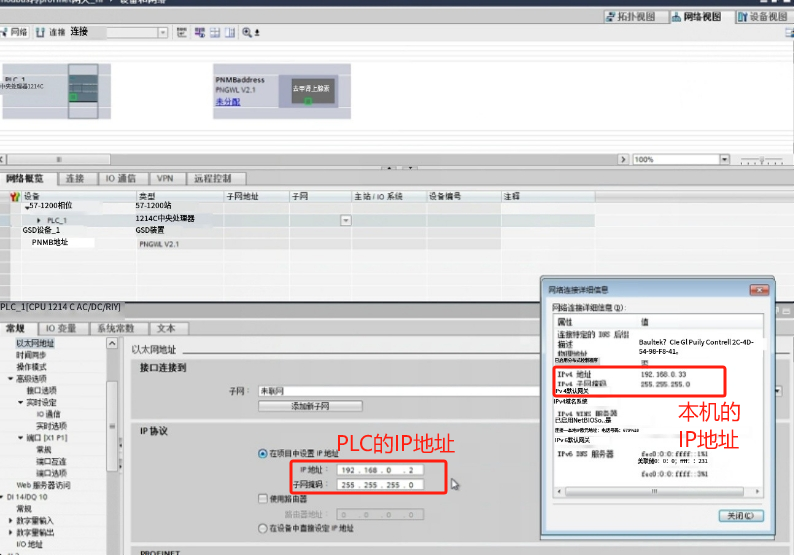Click the details dialog horizontal scrollbar
This screenshot has width=794, height=555.
click(x=654, y=492)
